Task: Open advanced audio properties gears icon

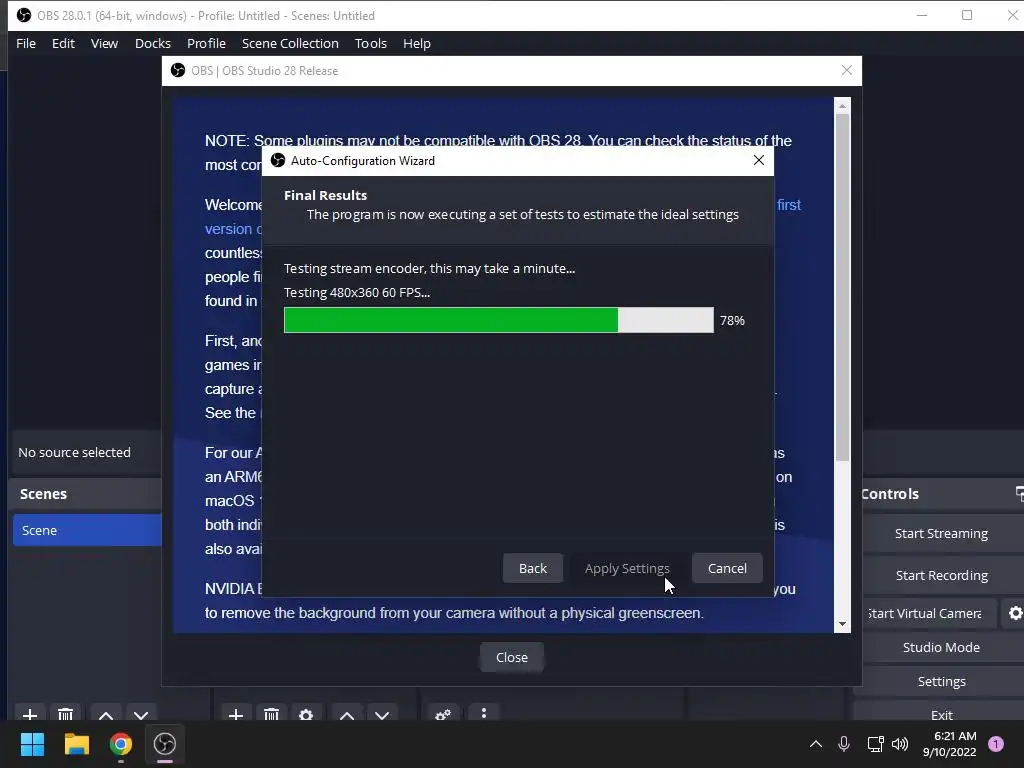Action: point(443,714)
